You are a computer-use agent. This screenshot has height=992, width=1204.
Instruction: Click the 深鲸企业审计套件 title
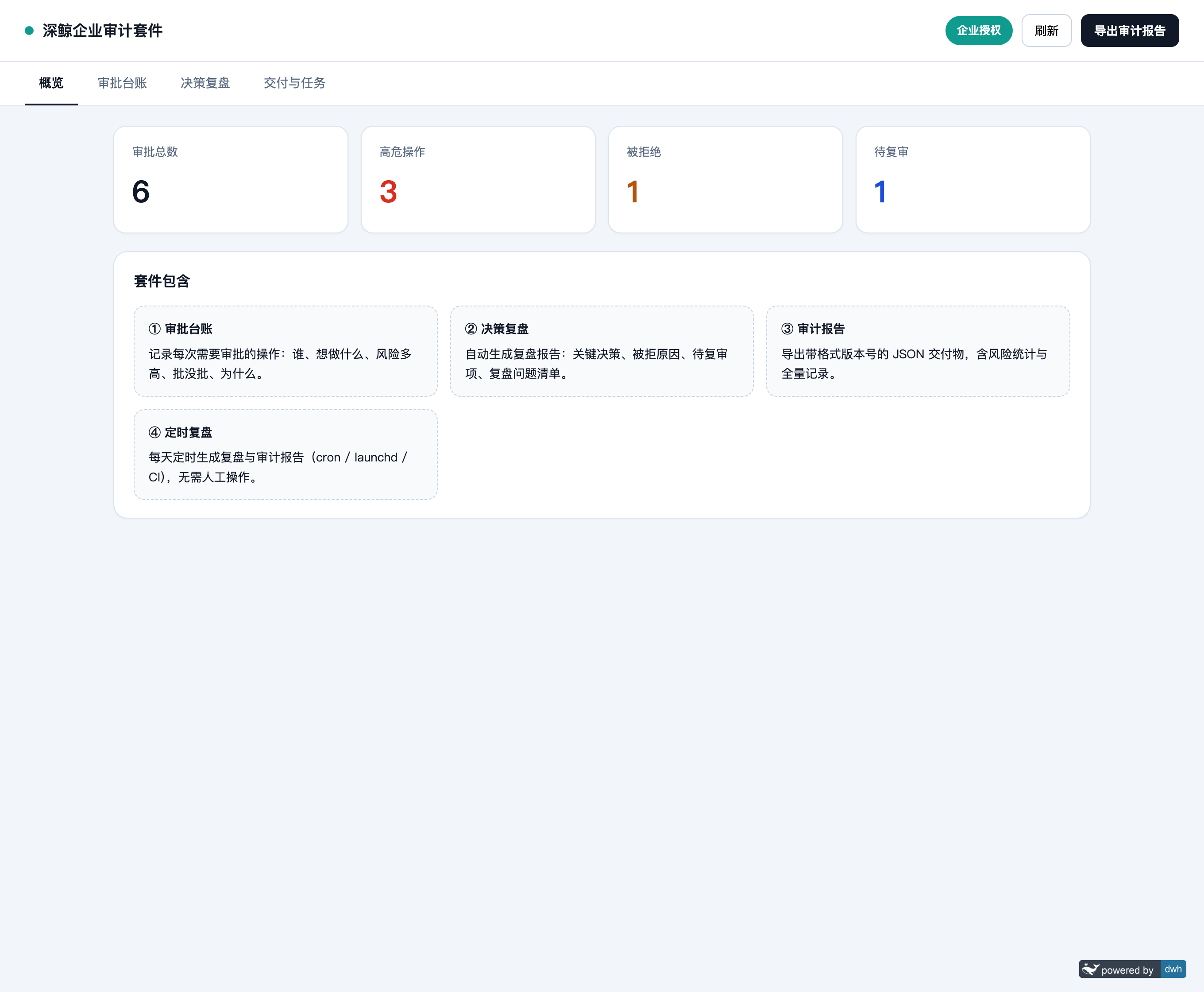(103, 30)
